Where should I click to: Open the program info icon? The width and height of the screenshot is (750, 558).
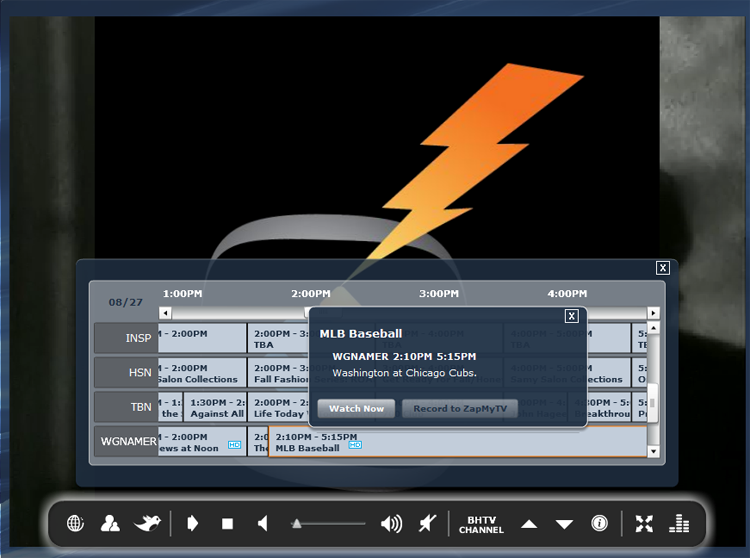pos(599,524)
